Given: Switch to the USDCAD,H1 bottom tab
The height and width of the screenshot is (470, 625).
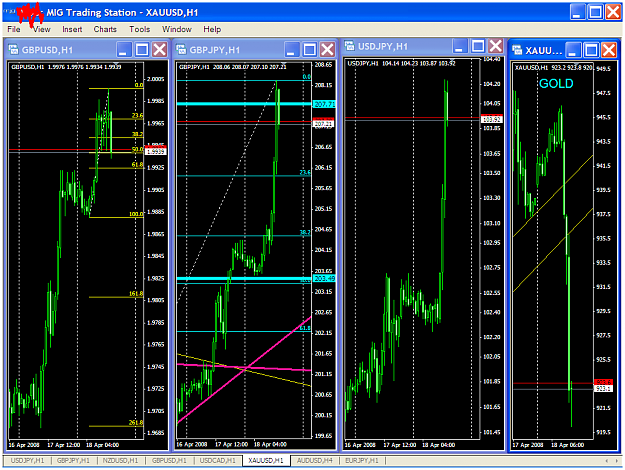Looking at the screenshot, I should click(x=218, y=460).
